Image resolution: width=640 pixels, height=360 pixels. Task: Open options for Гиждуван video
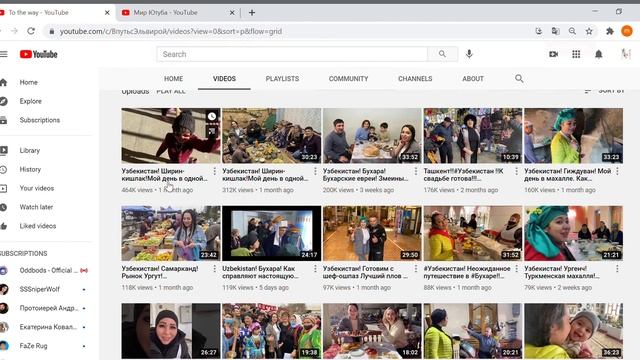click(x=617, y=171)
